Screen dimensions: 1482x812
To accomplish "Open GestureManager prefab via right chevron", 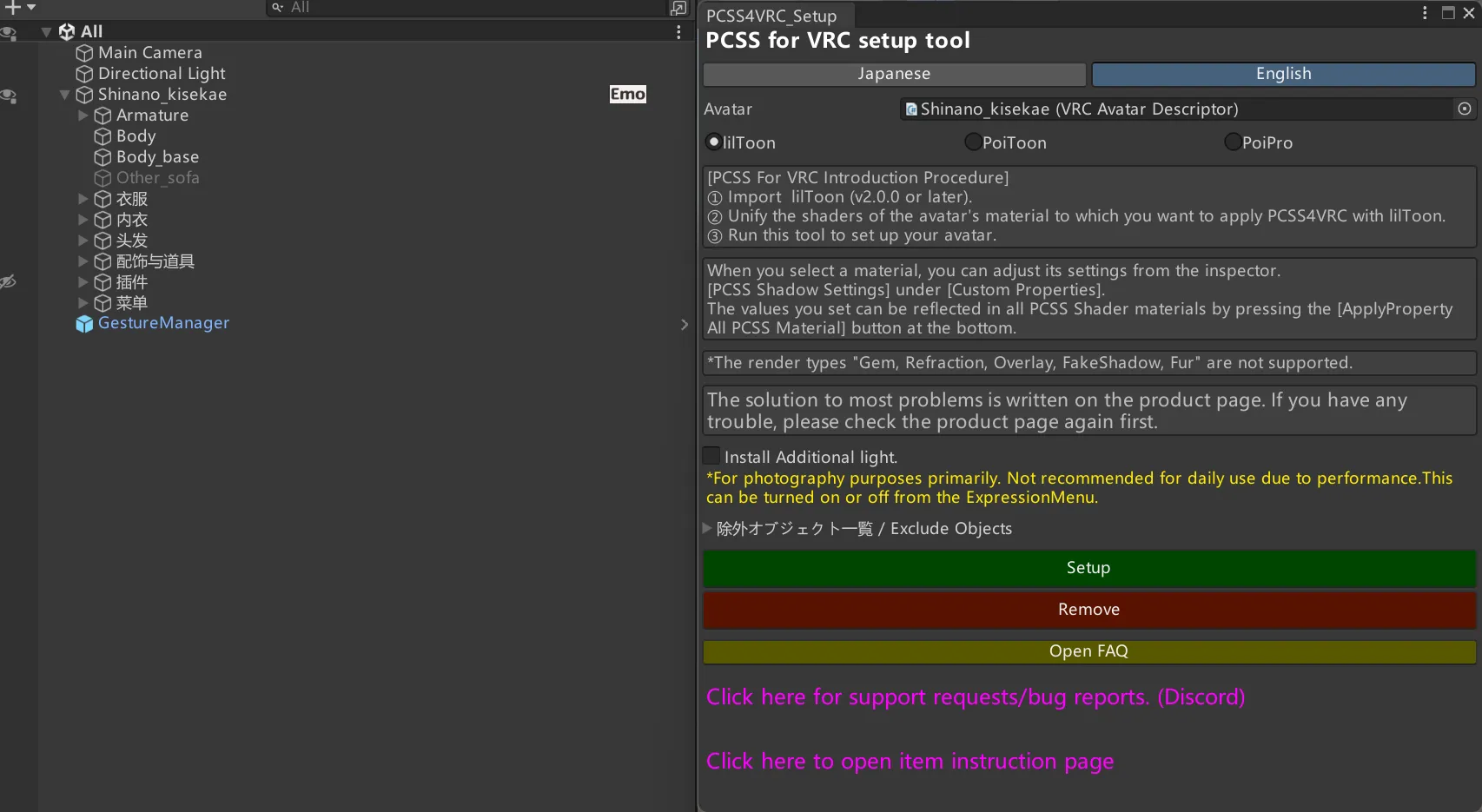I will [x=685, y=325].
